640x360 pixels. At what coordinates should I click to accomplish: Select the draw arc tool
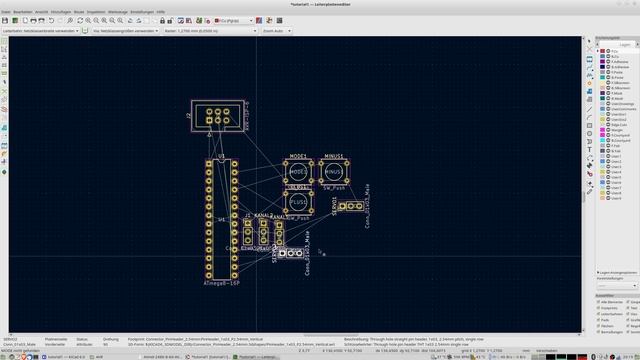tap(589, 118)
